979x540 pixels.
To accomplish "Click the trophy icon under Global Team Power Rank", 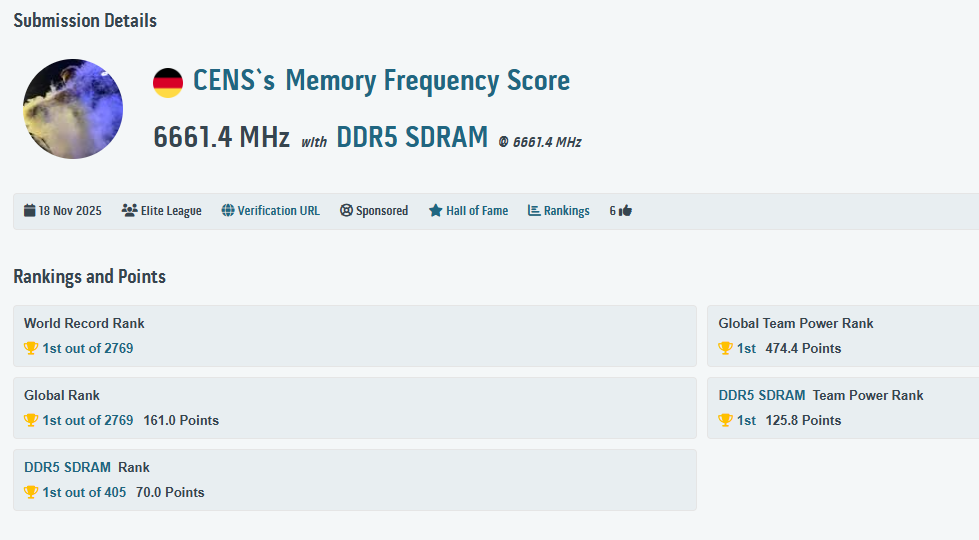I will point(725,349).
